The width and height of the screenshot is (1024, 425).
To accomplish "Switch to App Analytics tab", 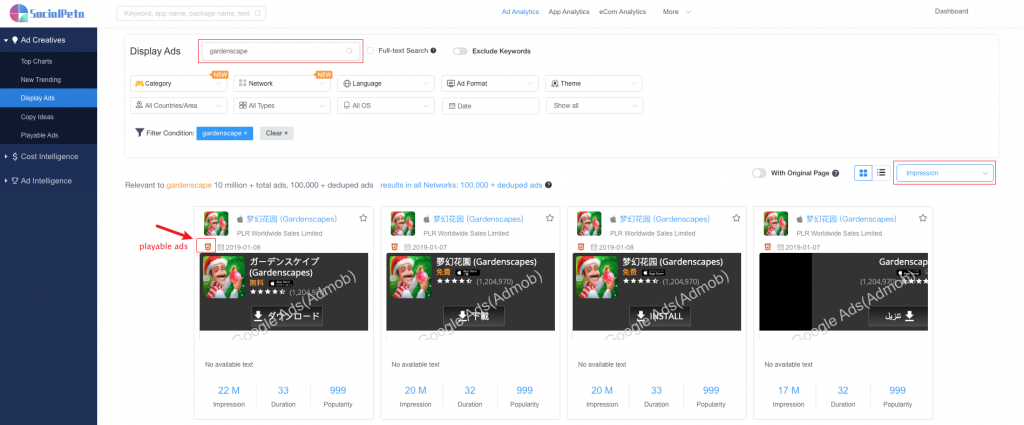I will (569, 12).
